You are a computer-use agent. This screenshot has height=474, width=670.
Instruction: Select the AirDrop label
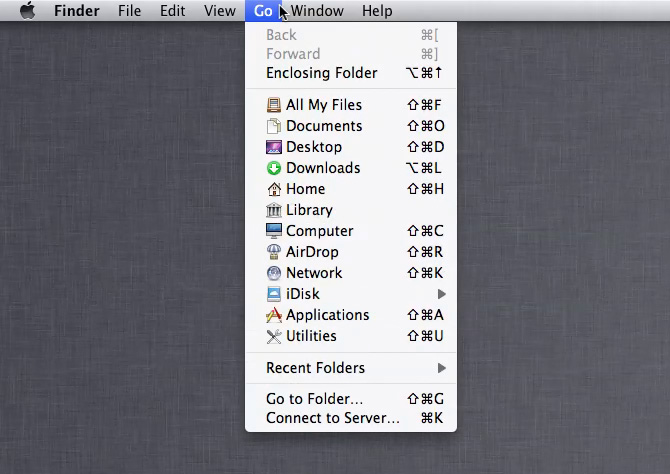(x=312, y=252)
